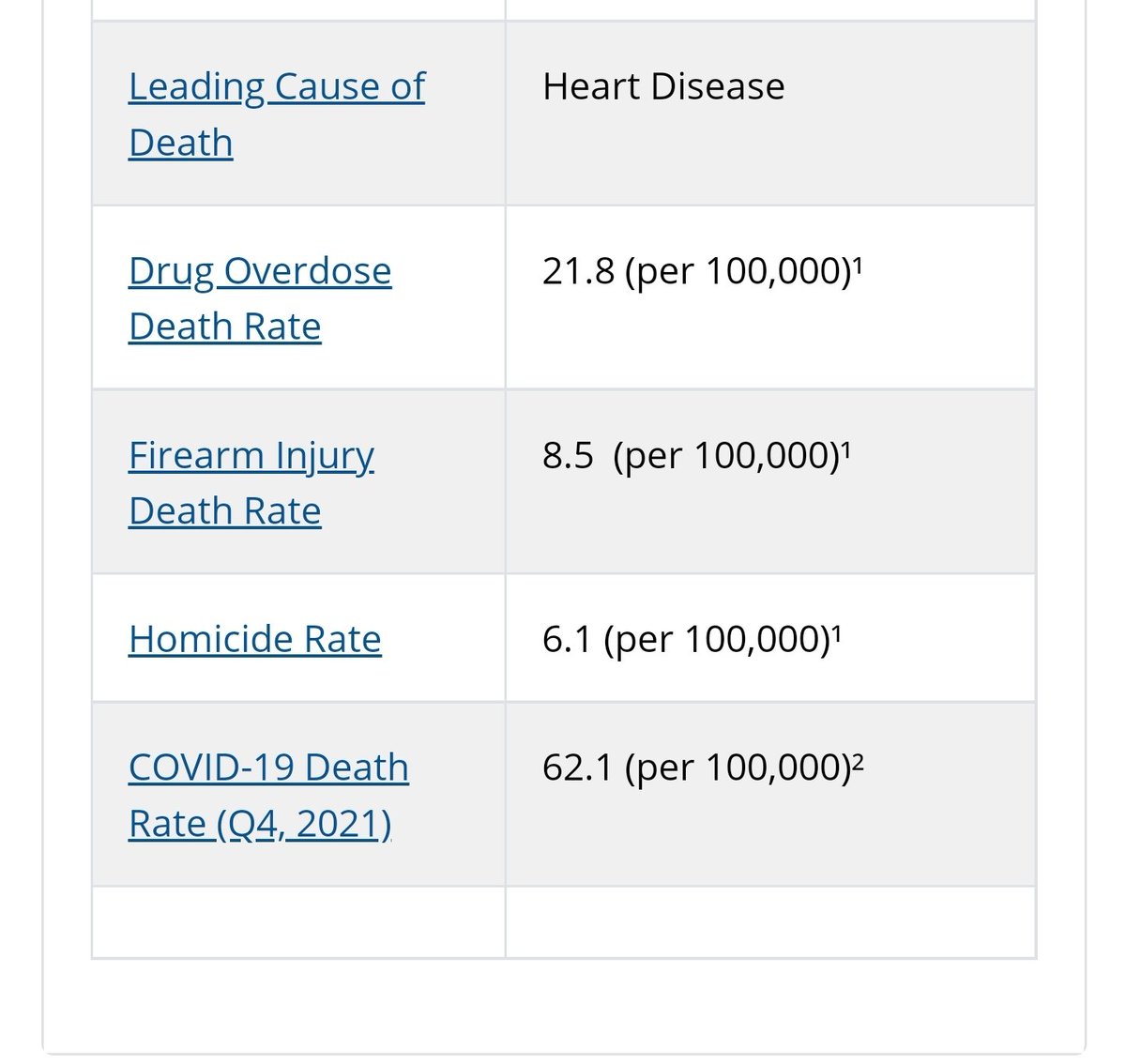Open the Leading Cause of Death link

click(x=276, y=114)
